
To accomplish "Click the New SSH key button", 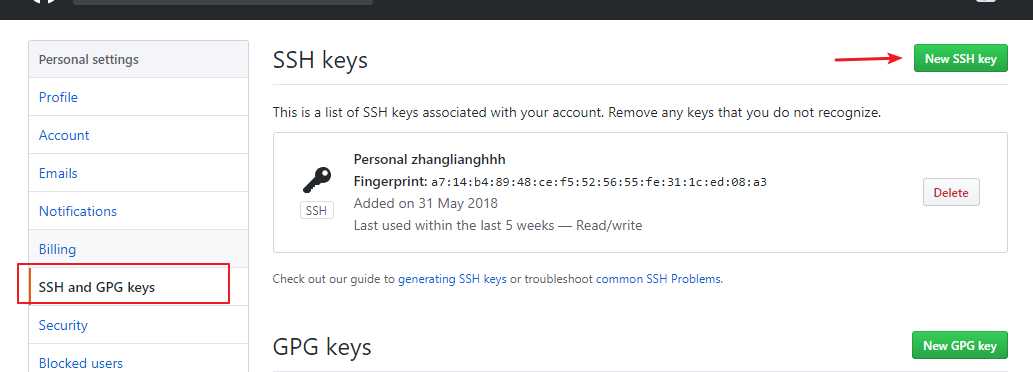I will tap(961, 59).
